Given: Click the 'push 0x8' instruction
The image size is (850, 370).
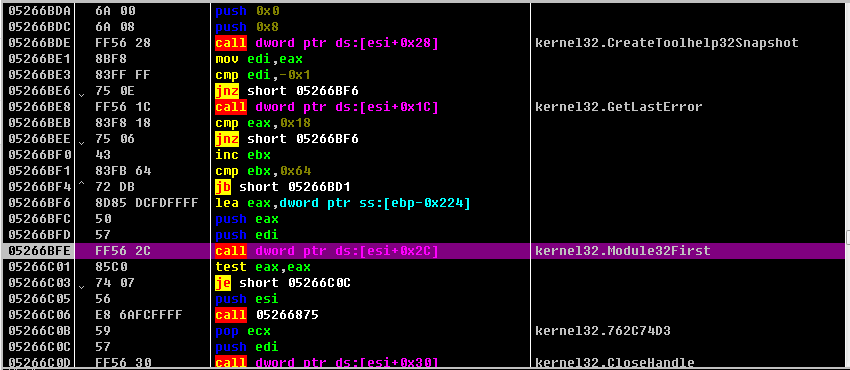Looking at the screenshot, I should (247, 27).
